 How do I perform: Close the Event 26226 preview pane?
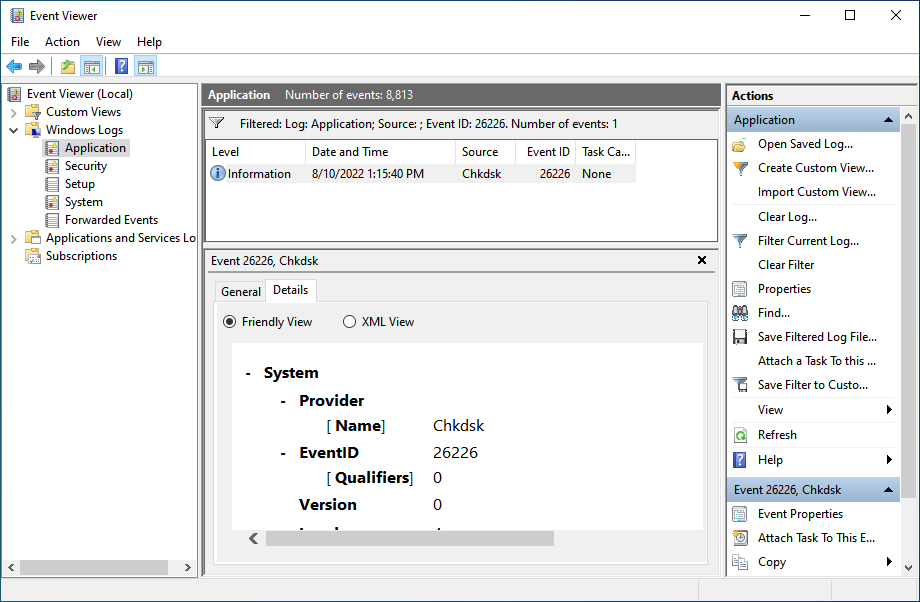tap(702, 260)
